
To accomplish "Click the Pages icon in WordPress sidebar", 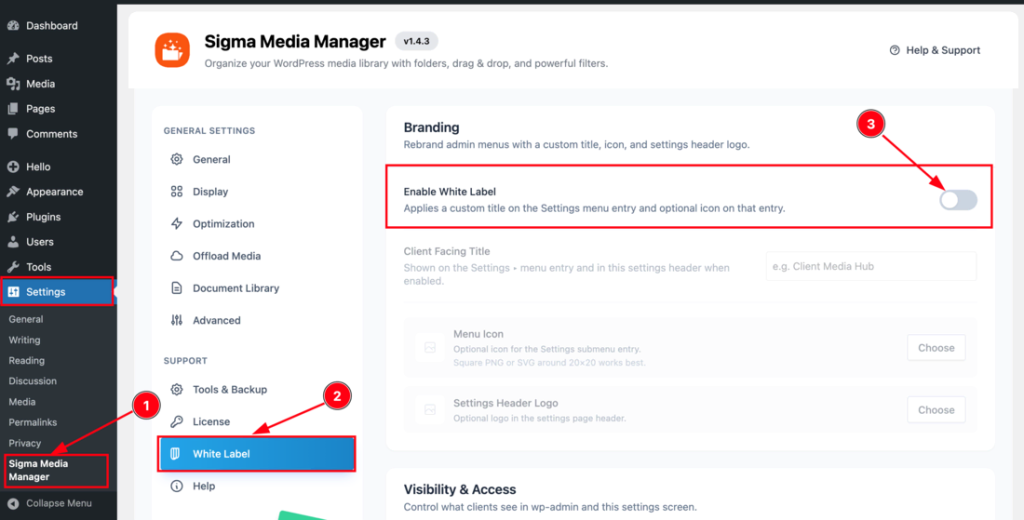I will tap(13, 109).
